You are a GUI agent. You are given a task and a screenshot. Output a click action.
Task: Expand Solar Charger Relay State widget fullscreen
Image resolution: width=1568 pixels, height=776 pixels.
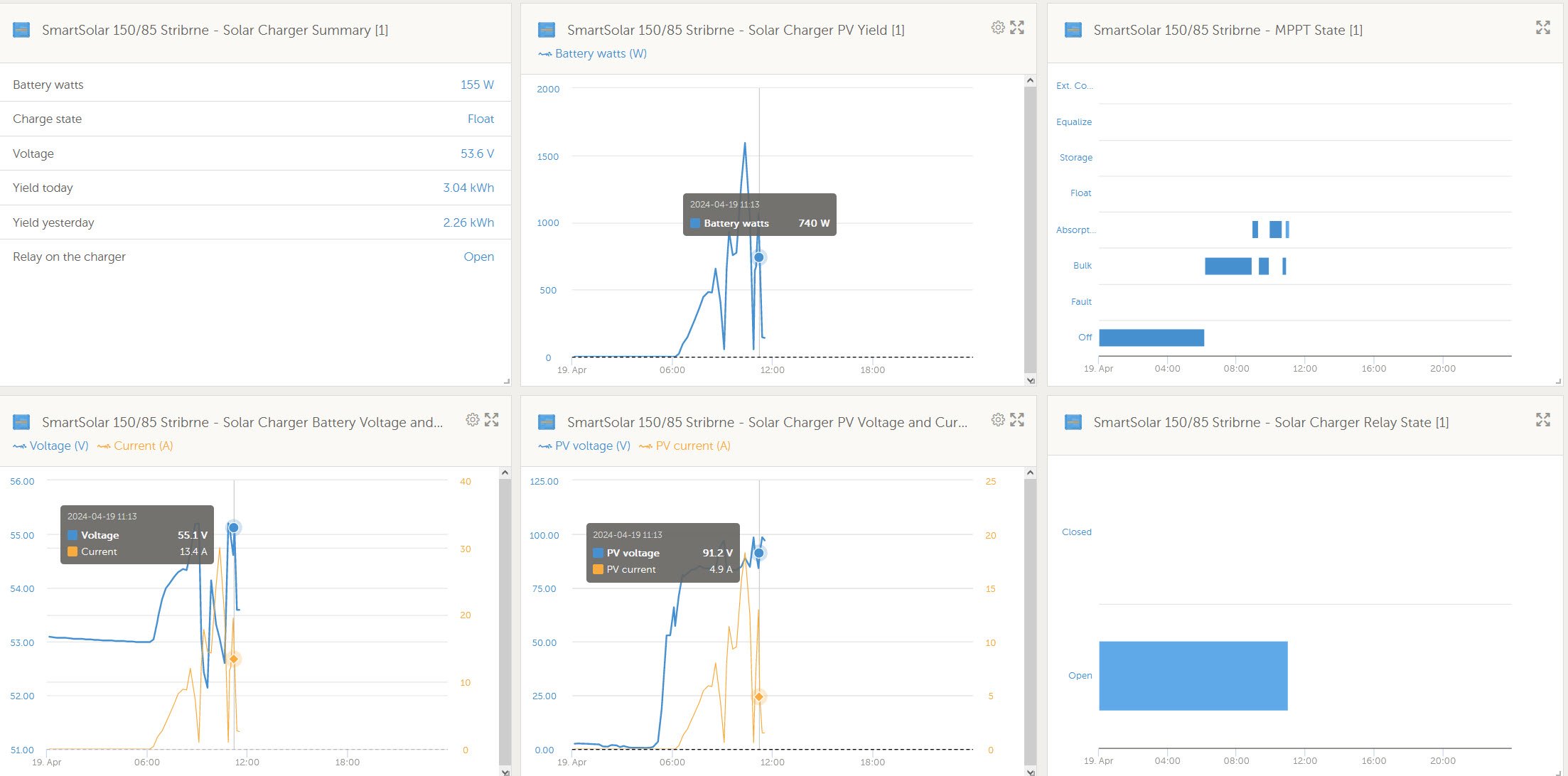point(1542,420)
